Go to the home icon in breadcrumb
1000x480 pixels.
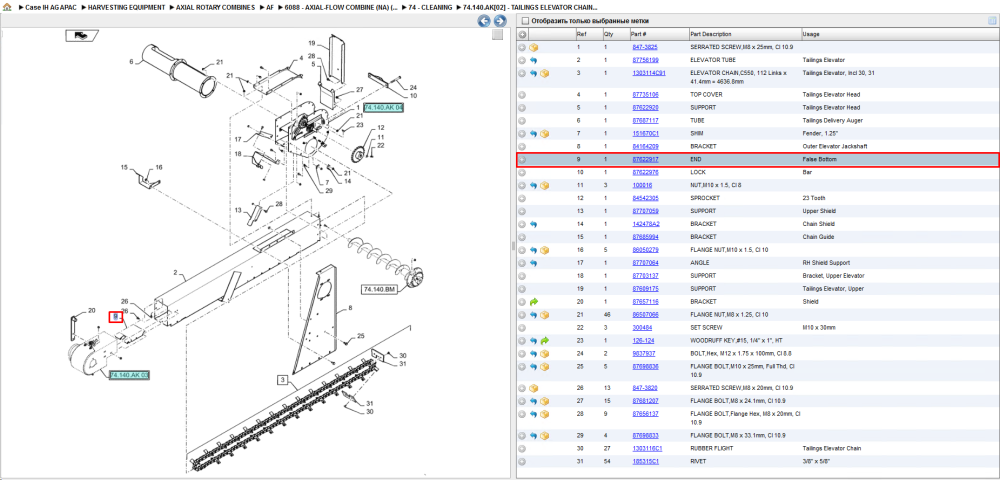point(7,8)
